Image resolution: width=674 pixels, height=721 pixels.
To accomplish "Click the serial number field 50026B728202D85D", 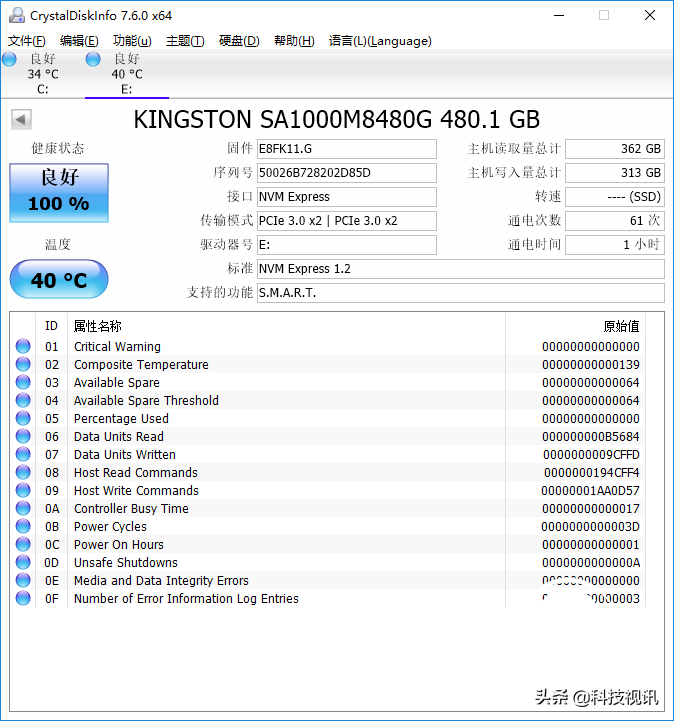I will click(x=347, y=173).
